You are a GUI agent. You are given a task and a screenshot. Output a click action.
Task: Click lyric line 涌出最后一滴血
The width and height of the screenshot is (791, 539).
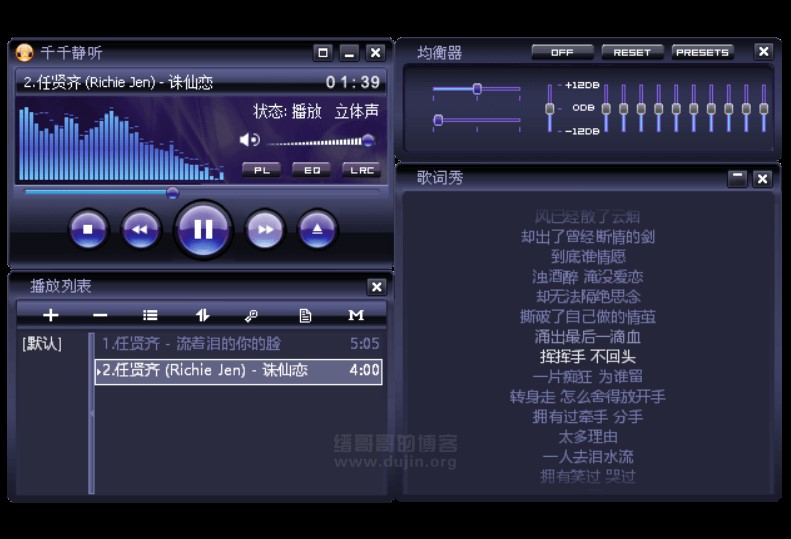click(x=588, y=337)
